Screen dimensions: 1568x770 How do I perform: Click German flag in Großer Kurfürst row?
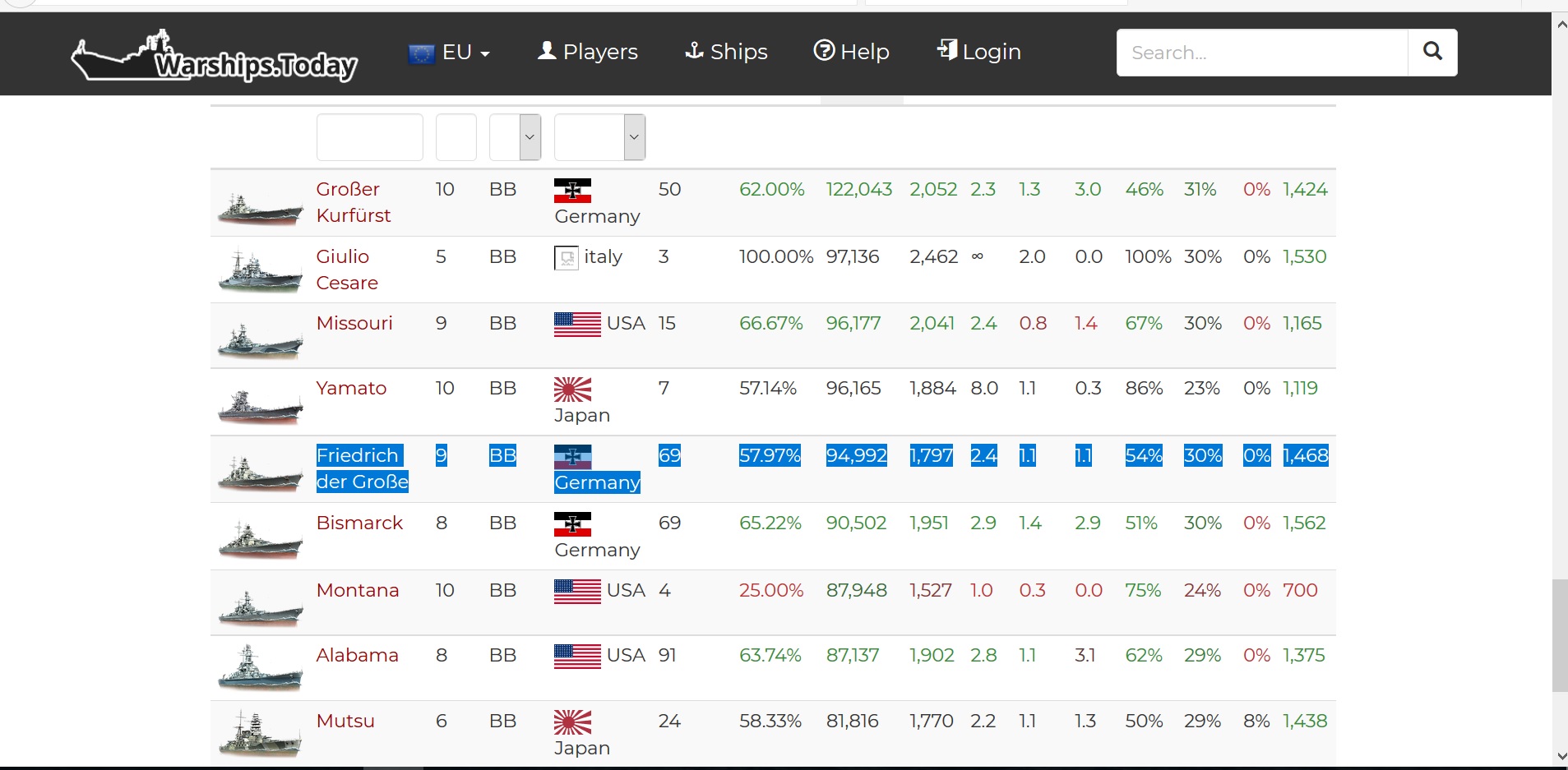point(573,191)
